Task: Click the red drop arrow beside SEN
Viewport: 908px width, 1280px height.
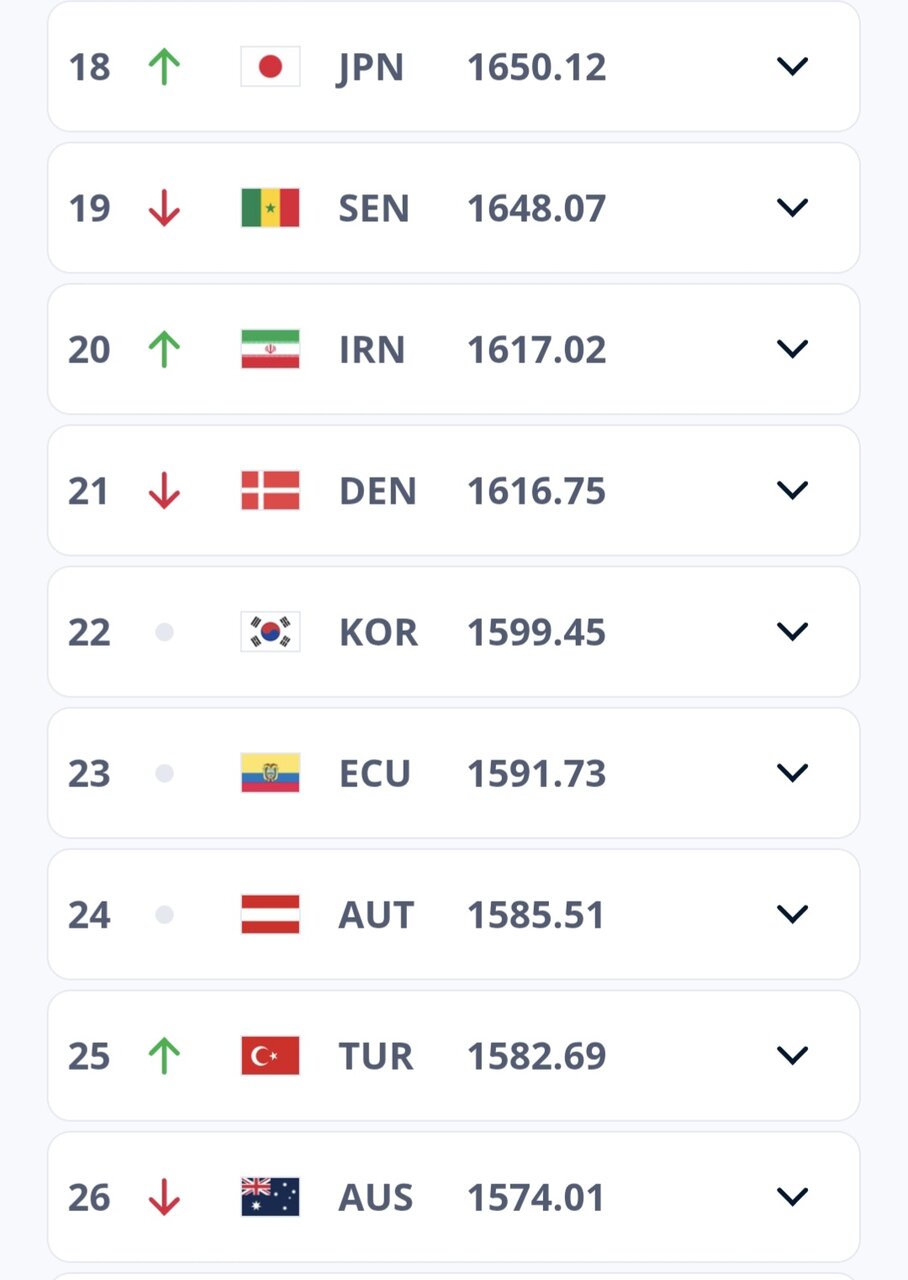Action: [x=164, y=208]
